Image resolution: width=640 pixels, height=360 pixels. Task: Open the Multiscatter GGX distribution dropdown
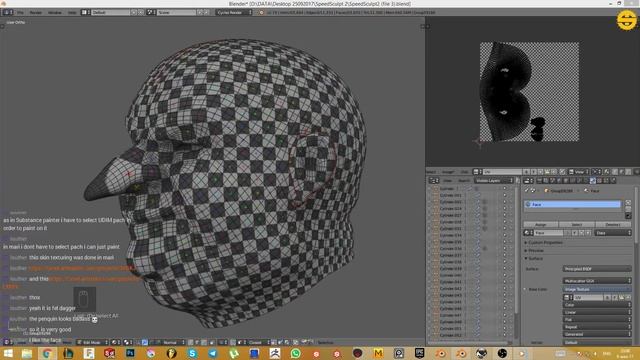[597, 281]
